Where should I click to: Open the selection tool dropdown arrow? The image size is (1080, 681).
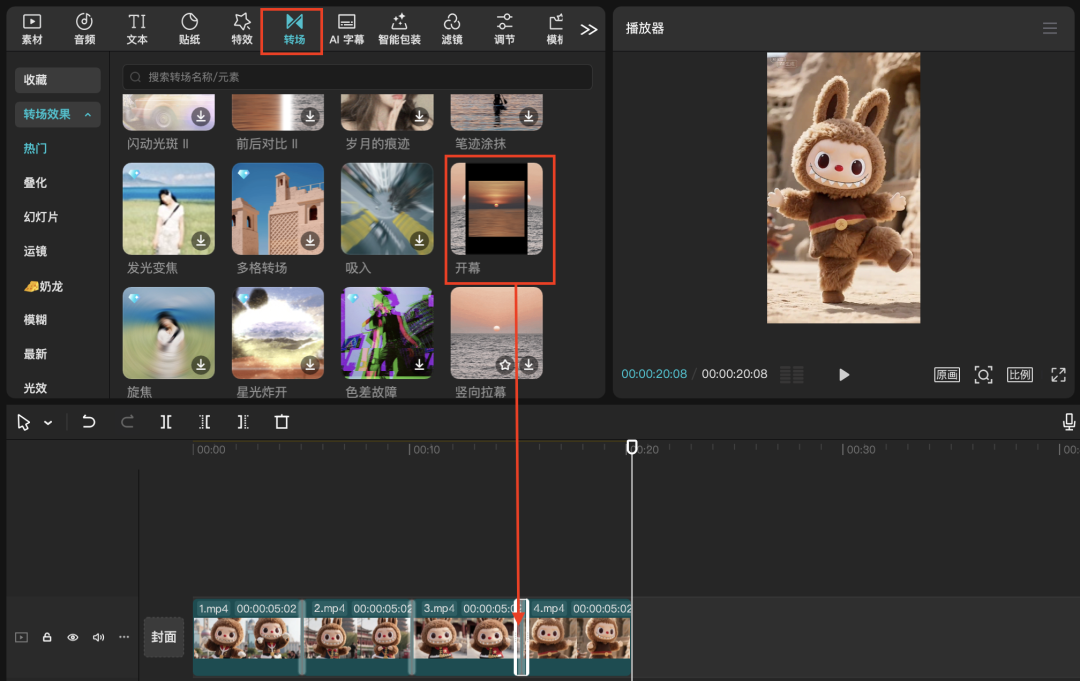click(x=48, y=423)
